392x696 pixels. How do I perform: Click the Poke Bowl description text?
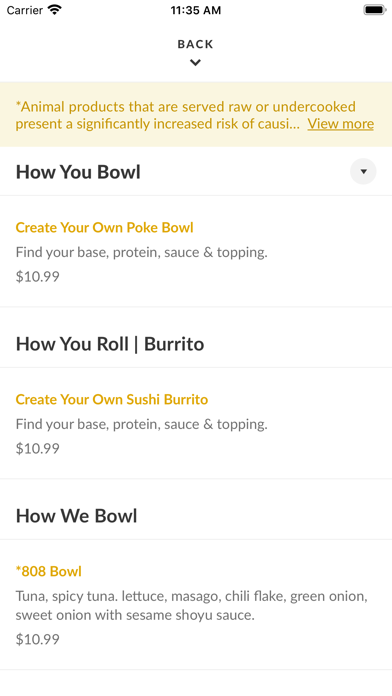click(x=142, y=252)
